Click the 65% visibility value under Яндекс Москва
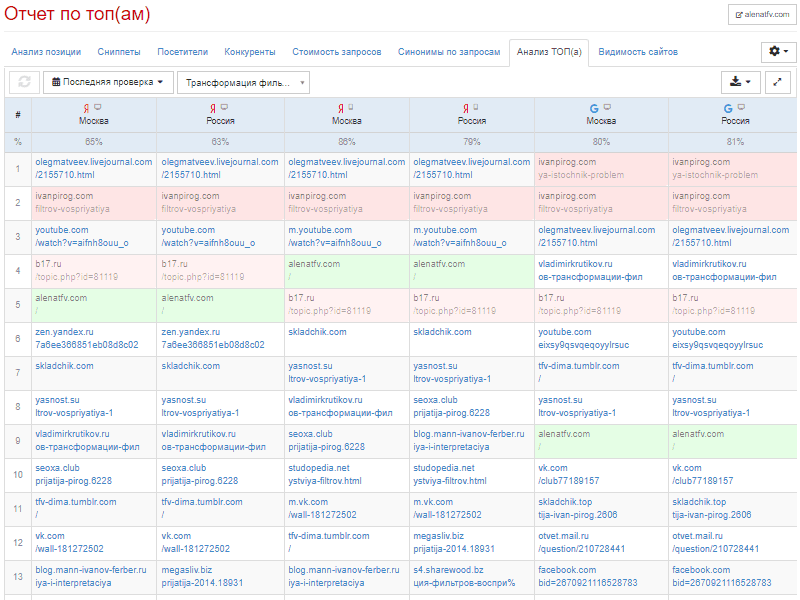Viewport: 800px width, 600px height. click(94, 142)
